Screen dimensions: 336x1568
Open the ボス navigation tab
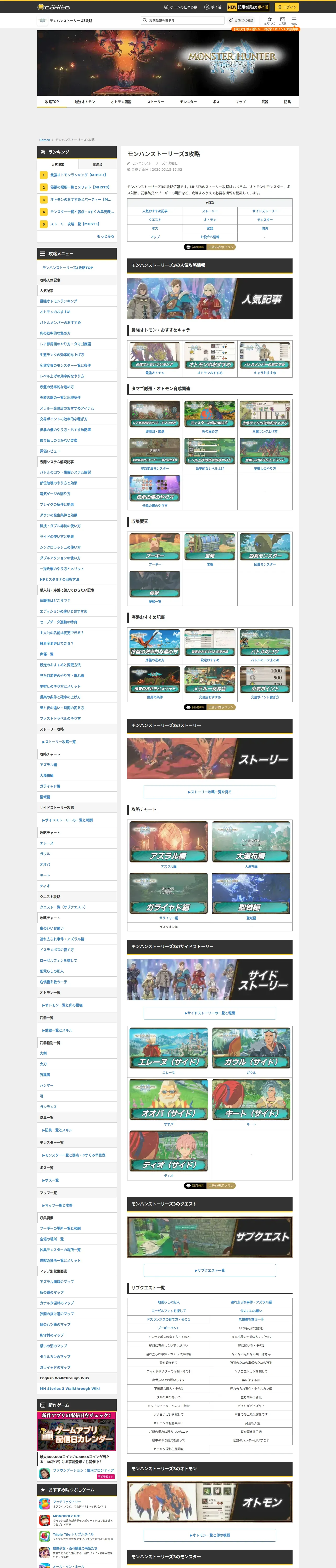point(216,102)
